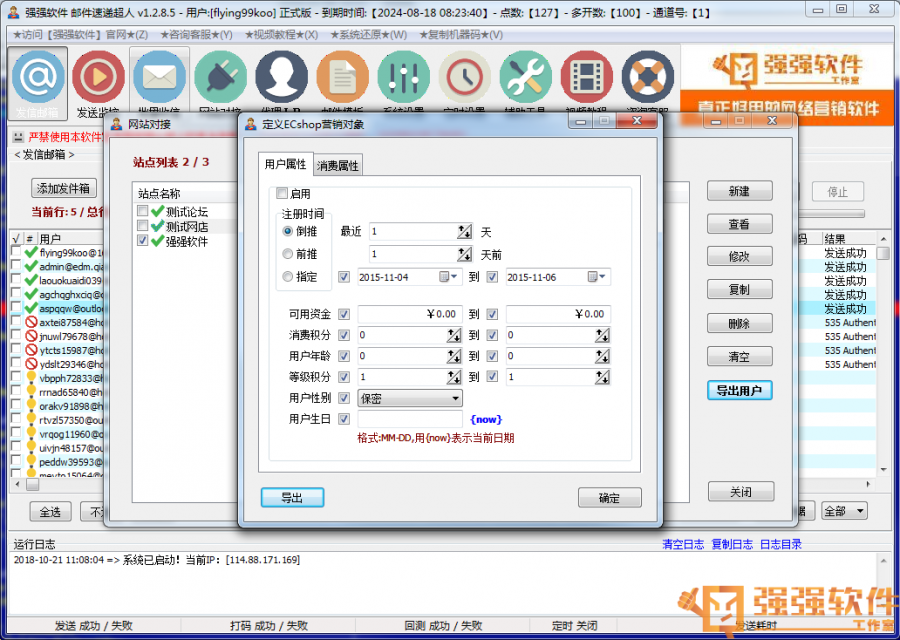Screen dimensions: 900x640
Task: Click stepper for 最近 days value
Action: [x=464, y=232]
